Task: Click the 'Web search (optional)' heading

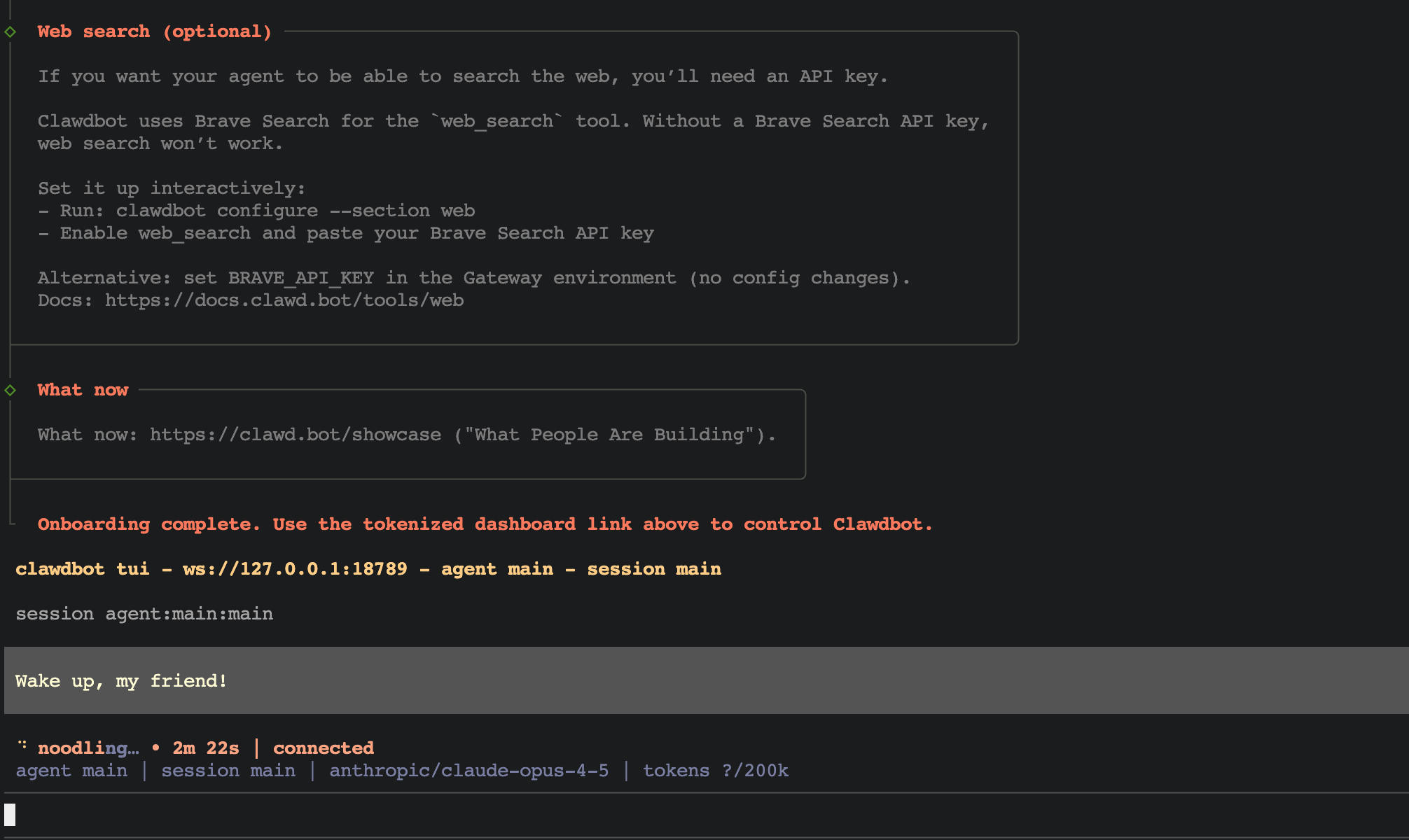Action: (x=154, y=31)
